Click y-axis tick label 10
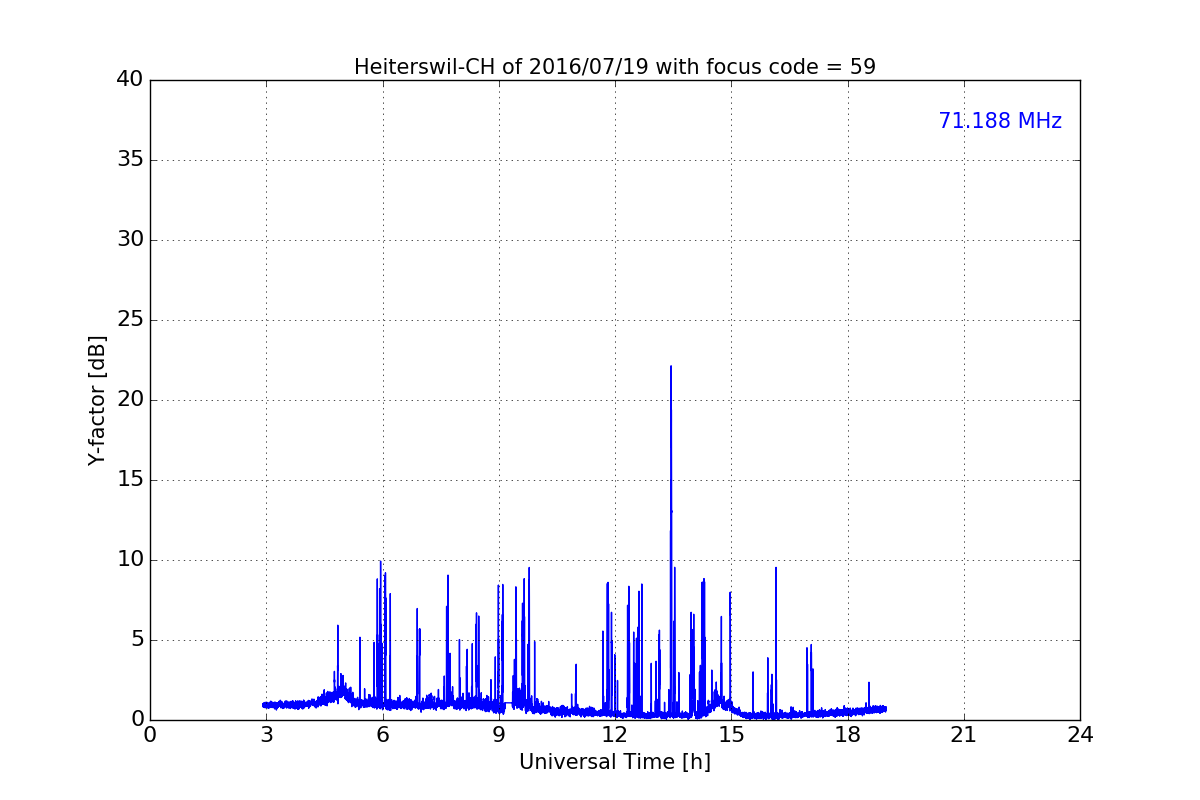The image size is (1200, 800). (130, 560)
